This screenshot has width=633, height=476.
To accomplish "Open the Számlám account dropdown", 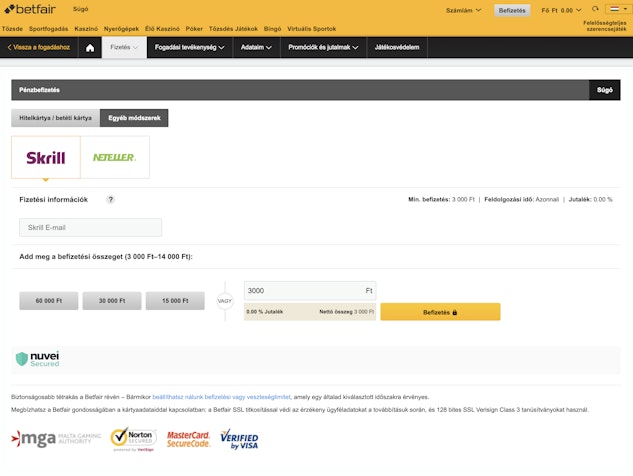I will (463, 10).
